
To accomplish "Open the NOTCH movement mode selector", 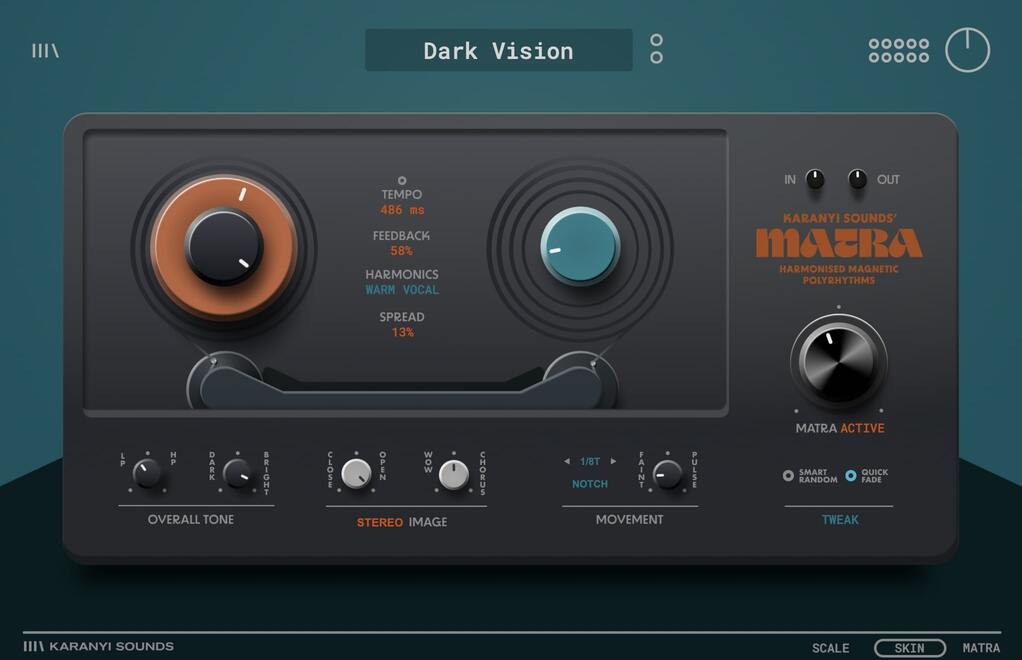I will click(x=589, y=484).
